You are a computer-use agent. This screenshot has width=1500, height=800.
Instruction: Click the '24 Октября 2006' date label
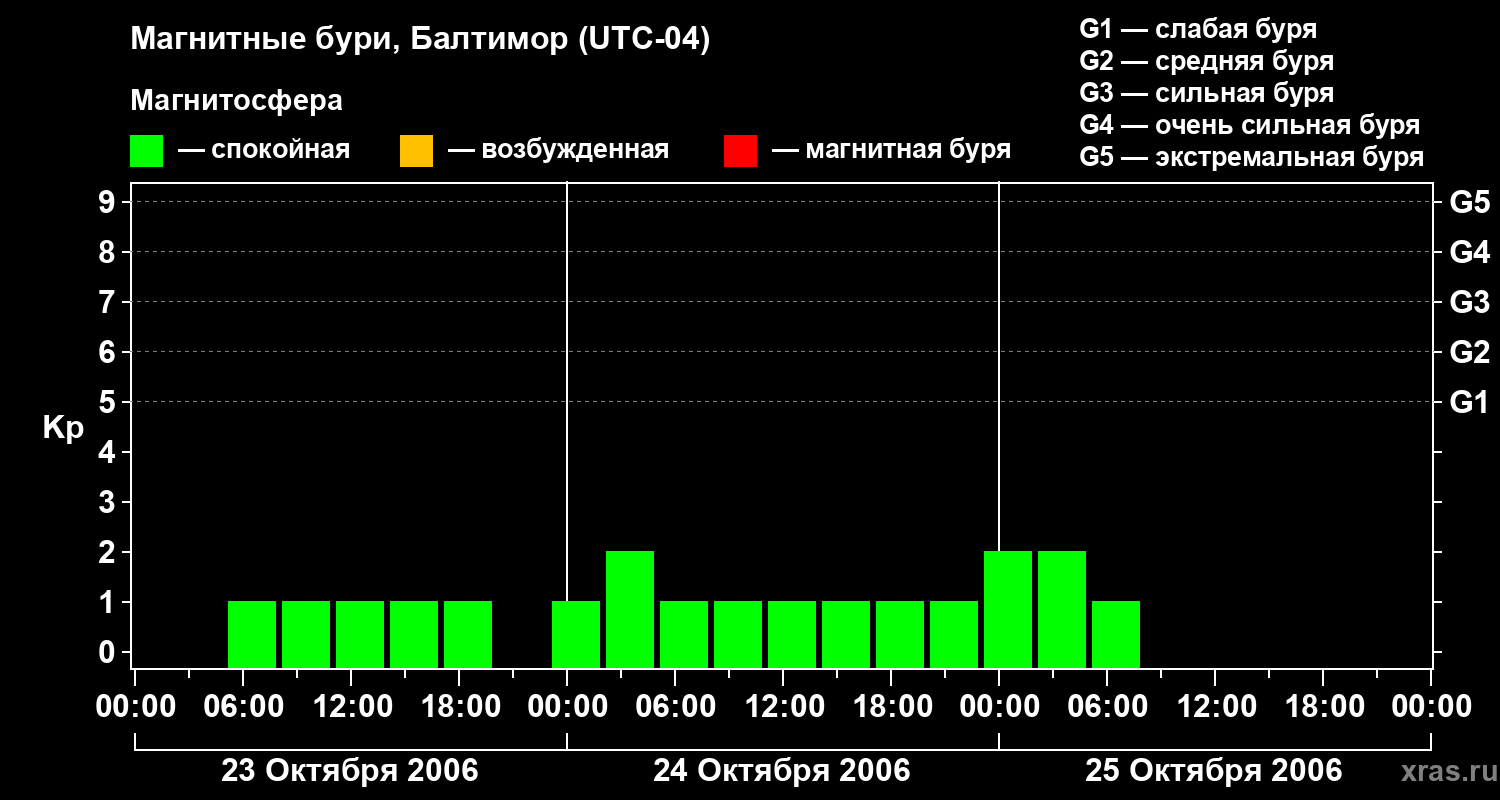coord(782,771)
